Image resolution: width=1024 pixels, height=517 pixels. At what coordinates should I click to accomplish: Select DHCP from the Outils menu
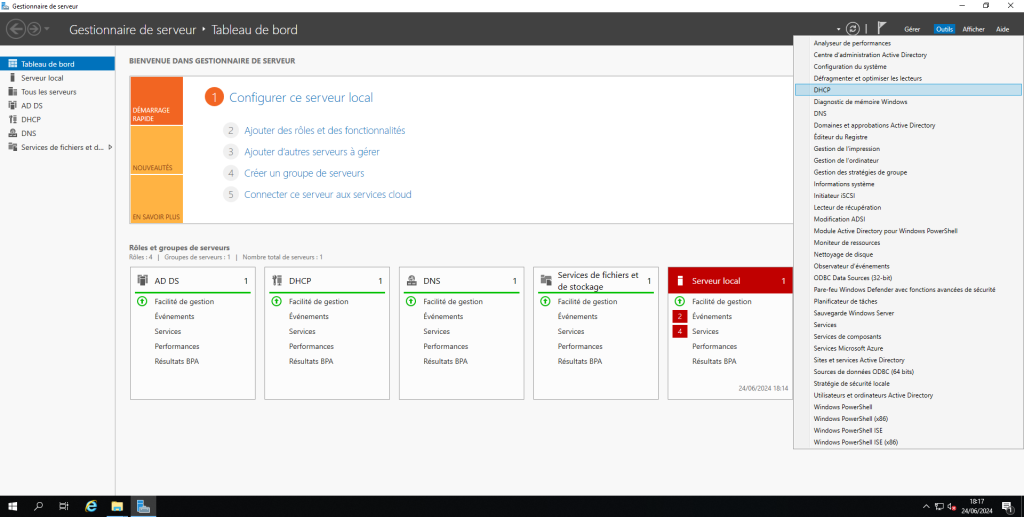coord(822,90)
